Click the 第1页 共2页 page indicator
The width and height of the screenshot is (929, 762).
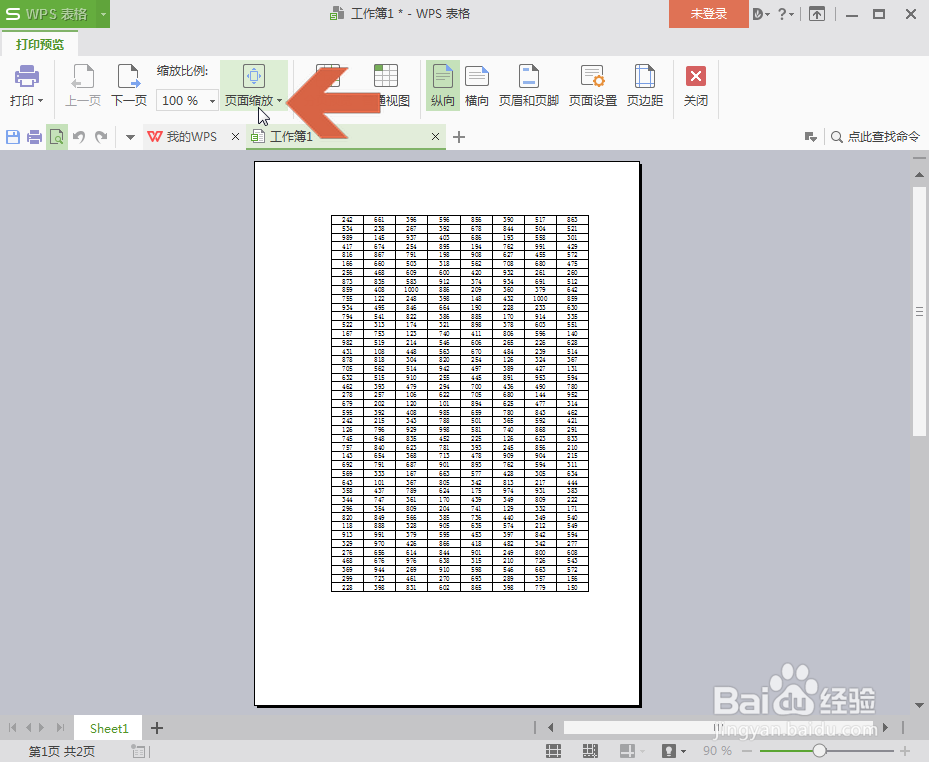(62, 751)
